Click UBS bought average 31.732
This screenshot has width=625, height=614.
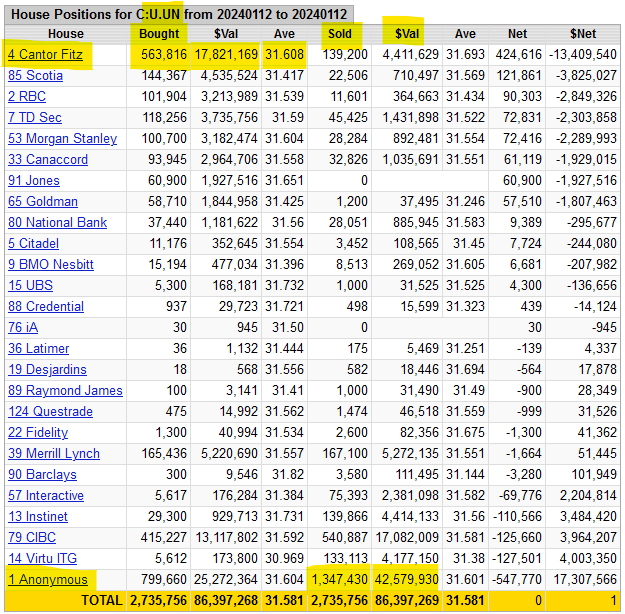(x=284, y=285)
